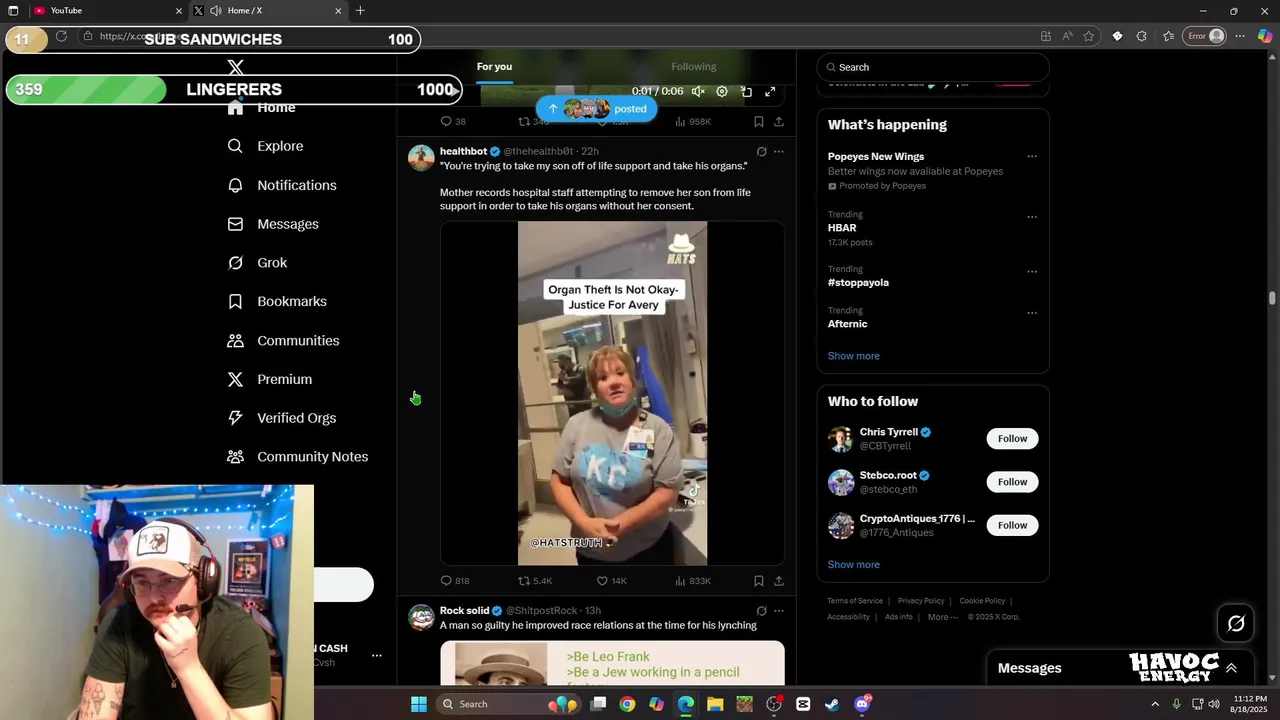Add page to browser favorites star
1280x720 pixels.
1089,36
